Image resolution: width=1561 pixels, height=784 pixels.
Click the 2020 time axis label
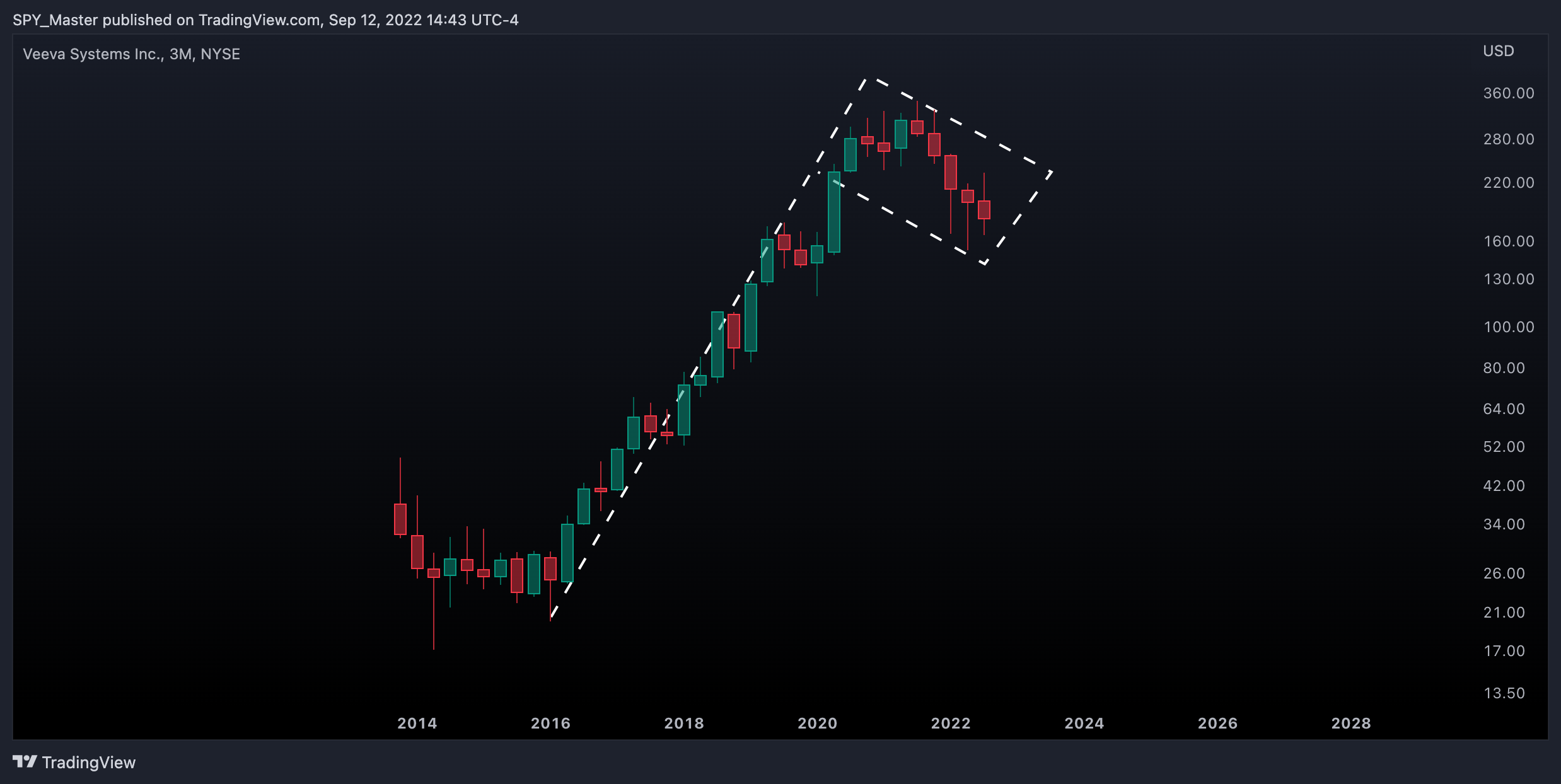point(818,723)
